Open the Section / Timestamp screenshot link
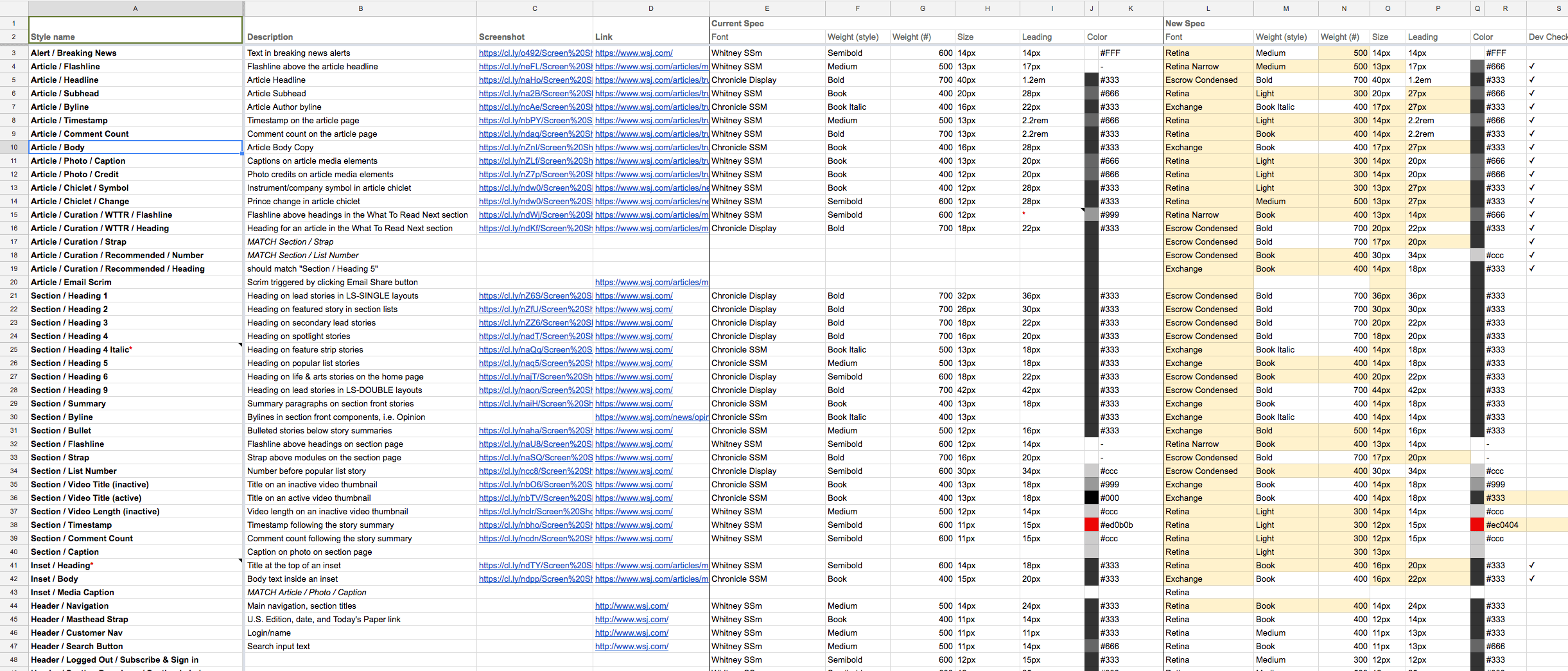Viewport: 1568px width, 671px height. coord(535,525)
